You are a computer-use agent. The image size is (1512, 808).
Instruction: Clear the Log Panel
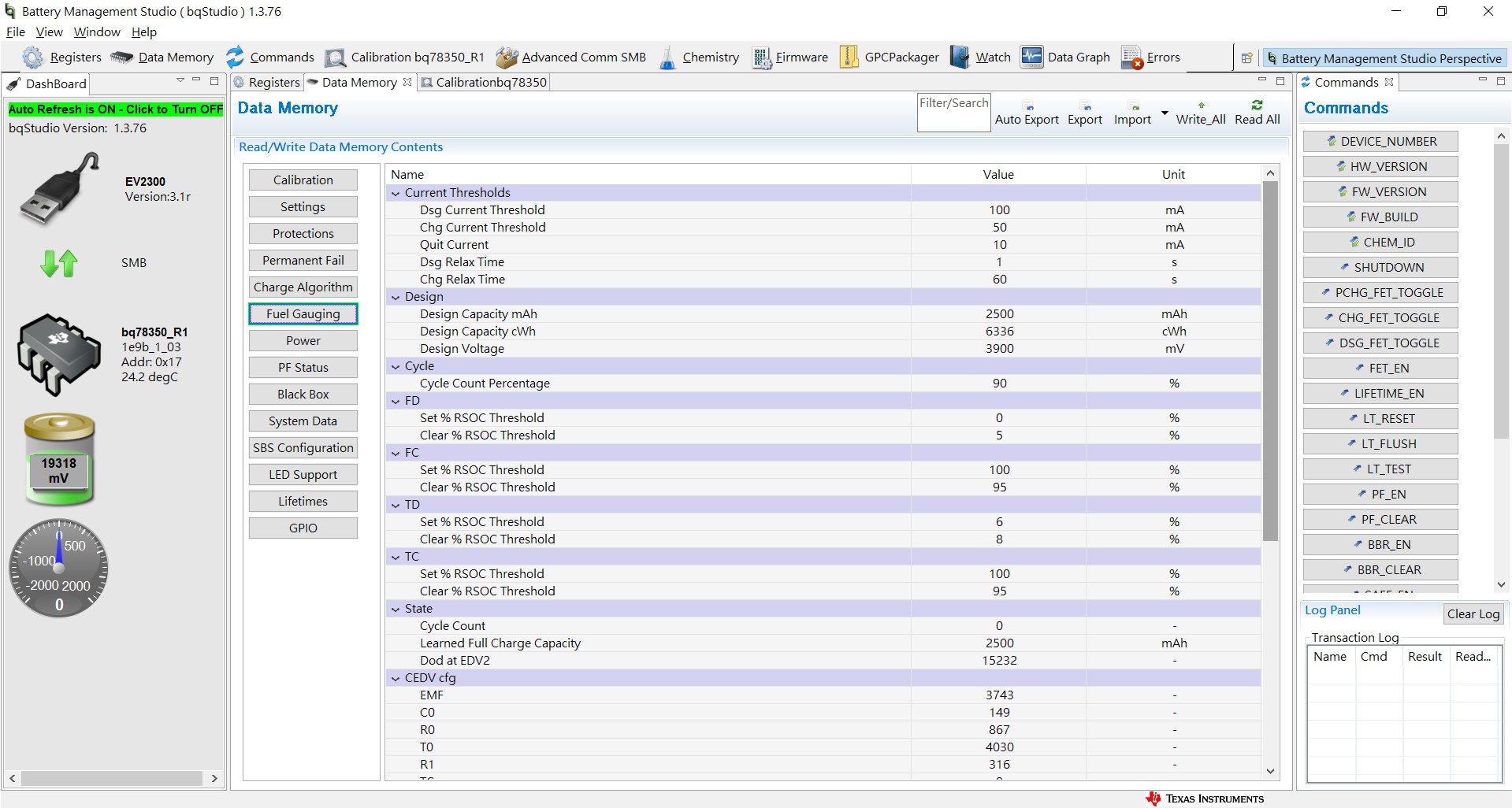coord(1473,614)
